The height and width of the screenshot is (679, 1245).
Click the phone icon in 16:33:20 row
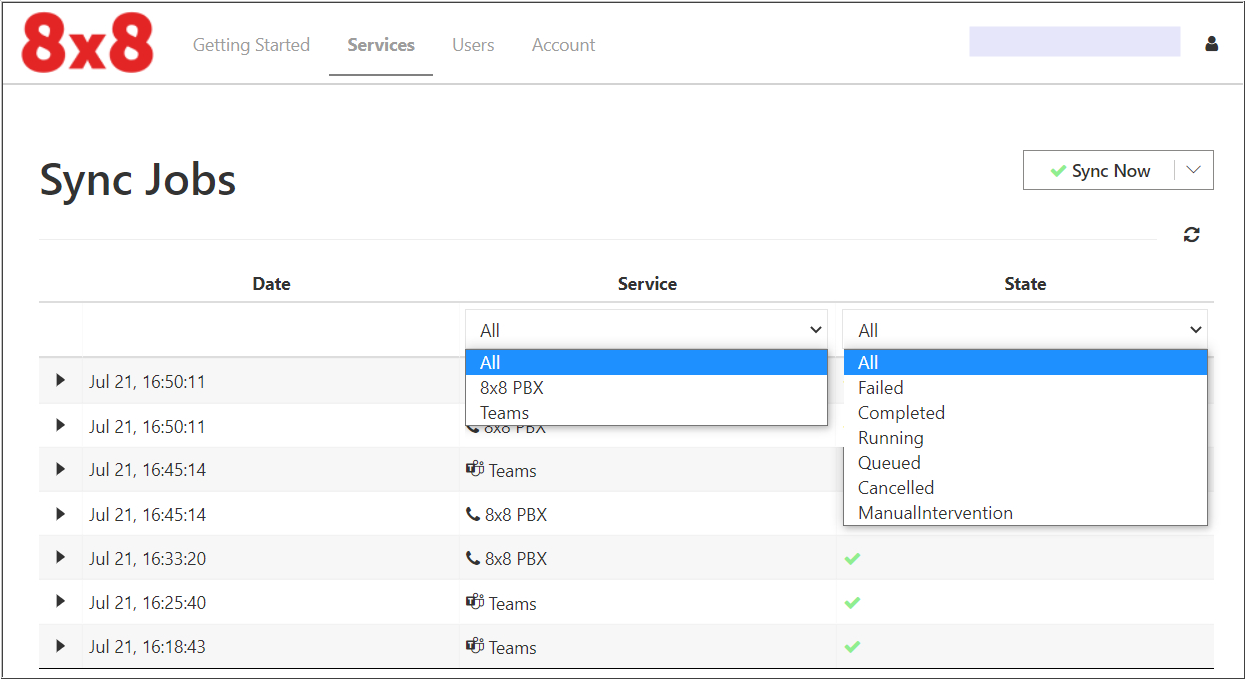tap(473, 559)
